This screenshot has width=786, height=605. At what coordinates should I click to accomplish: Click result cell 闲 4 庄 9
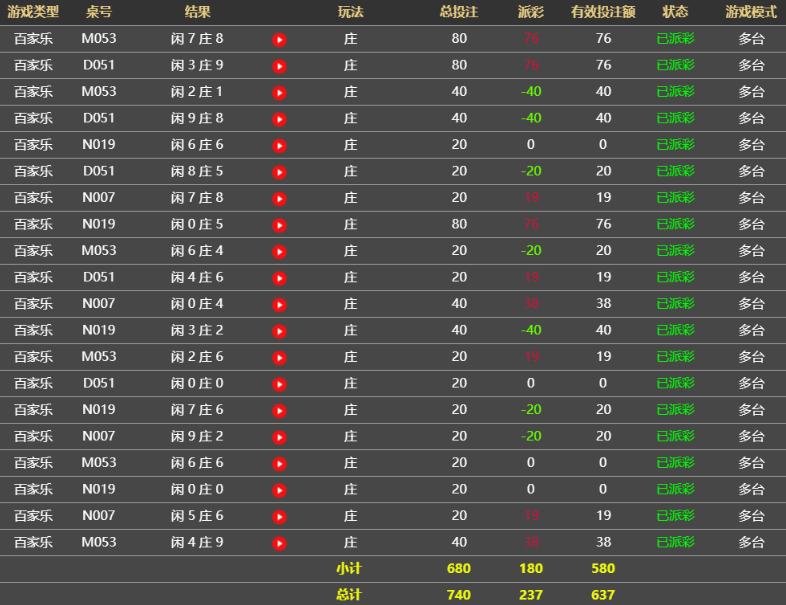click(x=197, y=542)
